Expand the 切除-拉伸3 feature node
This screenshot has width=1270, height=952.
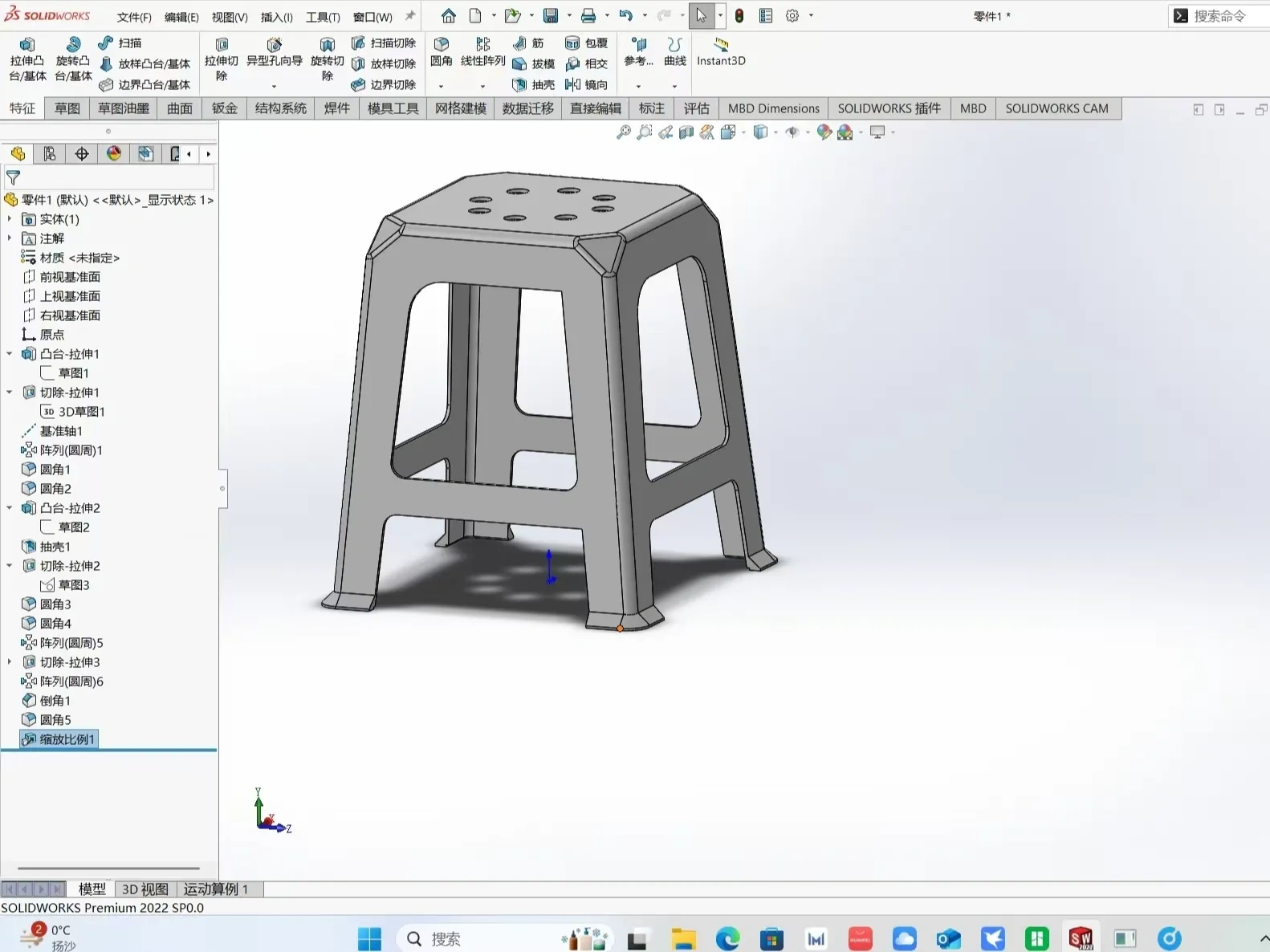pos(10,661)
